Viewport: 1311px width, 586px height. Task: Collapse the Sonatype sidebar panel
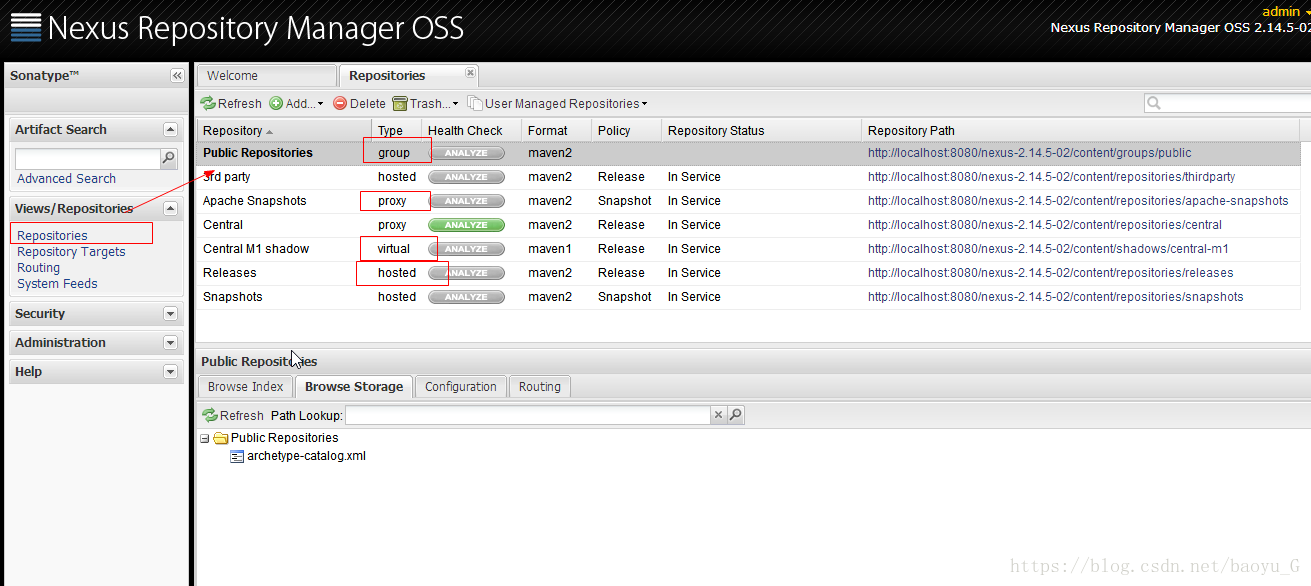pyautogui.click(x=177, y=76)
